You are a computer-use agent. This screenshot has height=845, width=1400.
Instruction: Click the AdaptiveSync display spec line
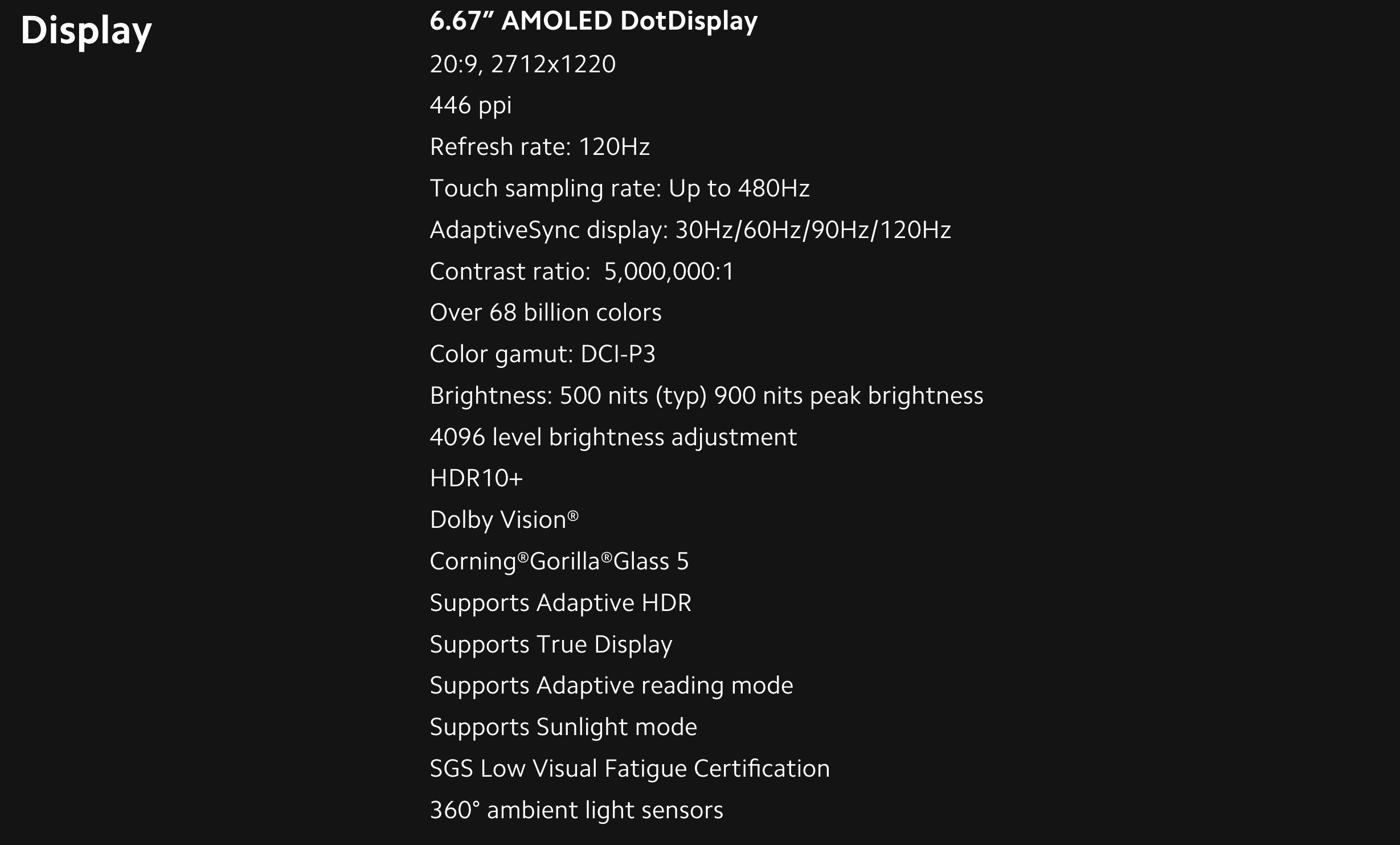690,231
